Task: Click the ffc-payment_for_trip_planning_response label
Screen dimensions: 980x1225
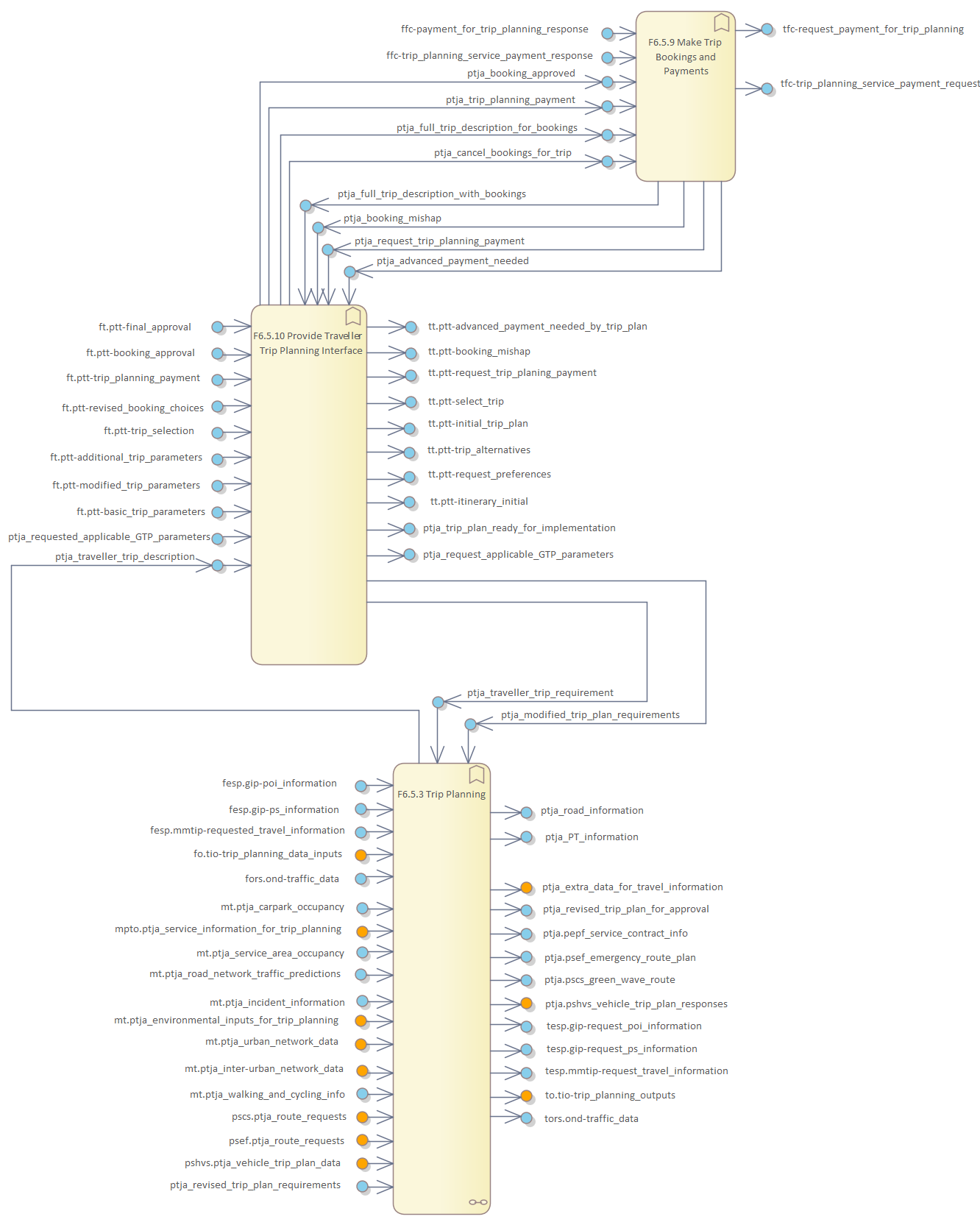Action: [x=494, y=29]
